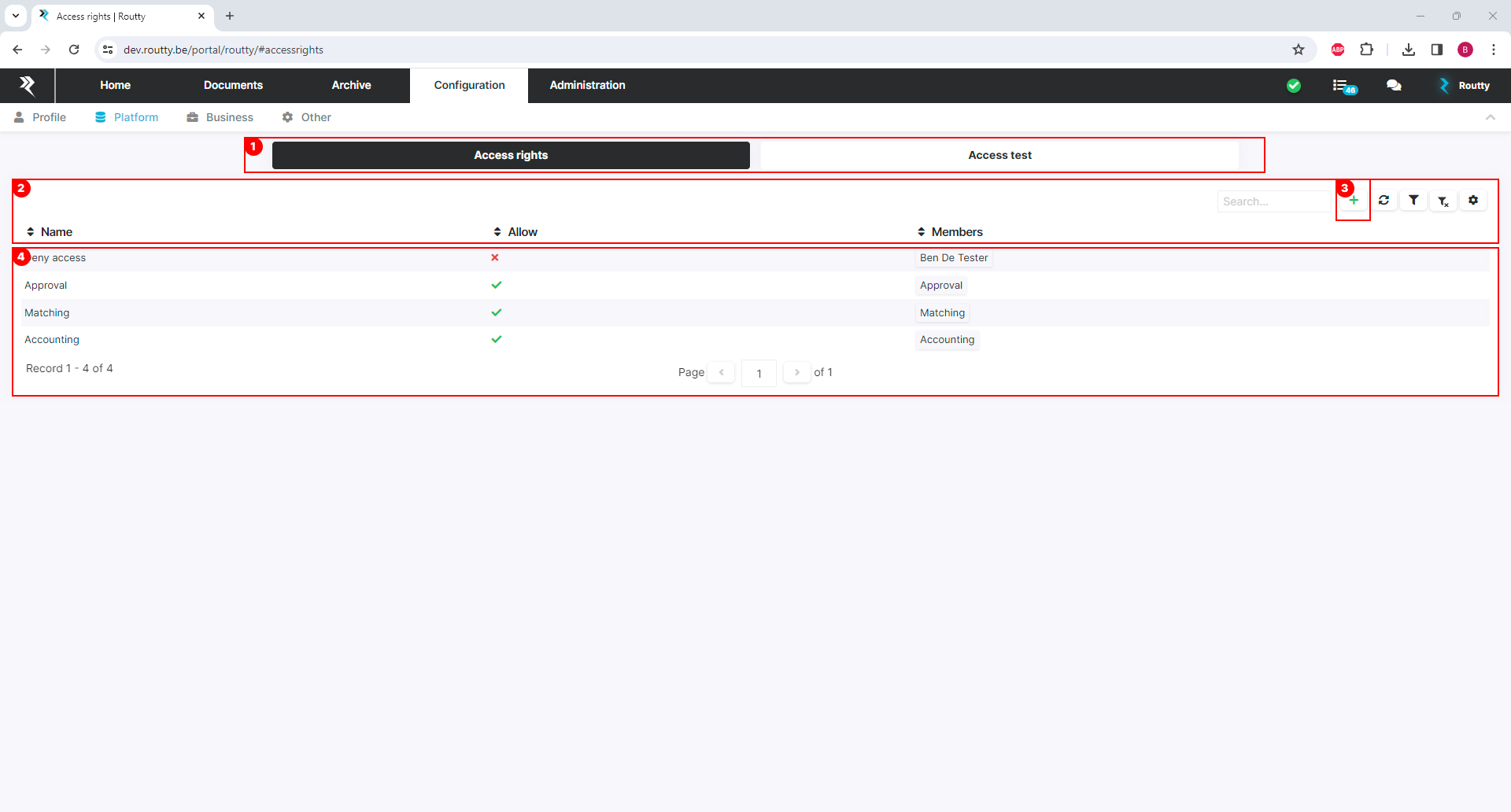This screenshot has height=812, width=1511.
Task: Click the green plus add icon
Action: point(1354,201)
